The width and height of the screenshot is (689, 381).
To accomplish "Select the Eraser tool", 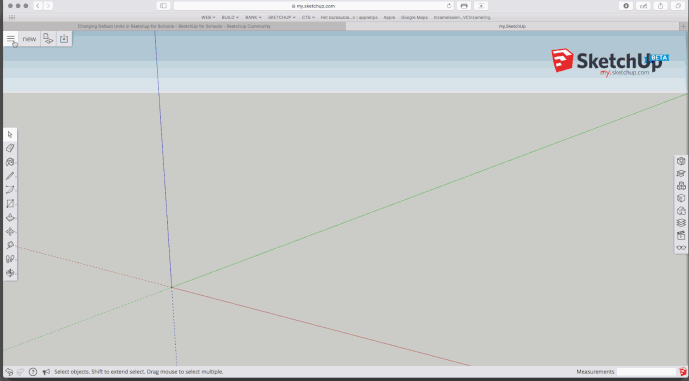I will [10, 148].
